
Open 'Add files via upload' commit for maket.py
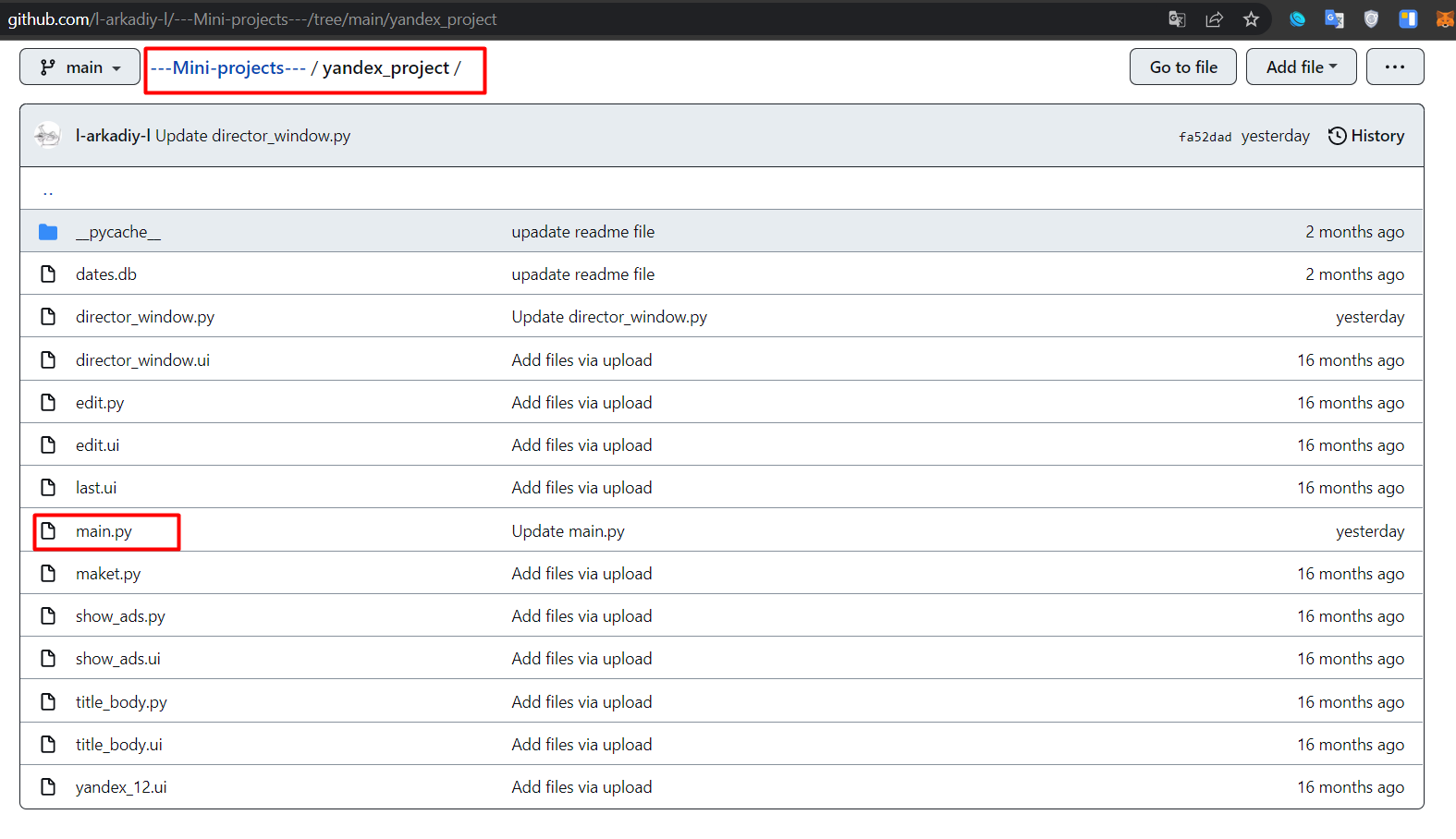[x=581, y=574]
